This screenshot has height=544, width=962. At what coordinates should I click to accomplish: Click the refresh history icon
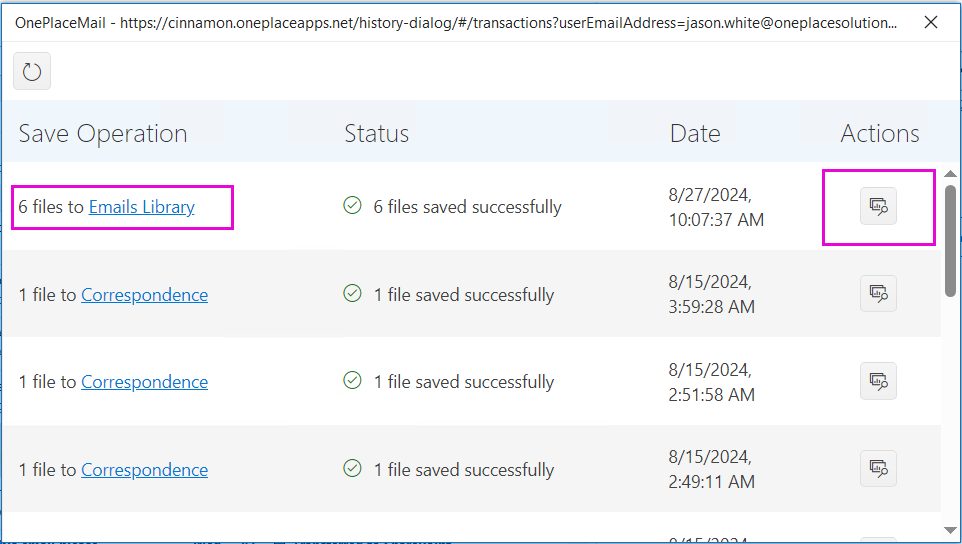[x=32, y=71]
